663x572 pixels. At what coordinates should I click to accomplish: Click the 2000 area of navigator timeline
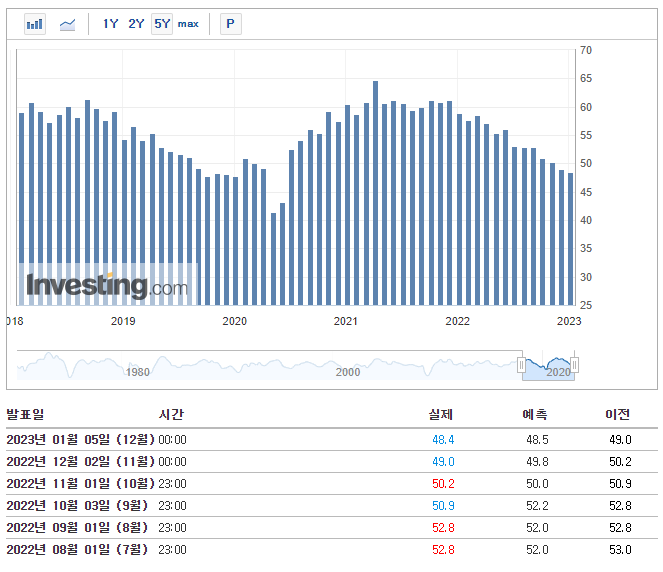tap(348, 372)
